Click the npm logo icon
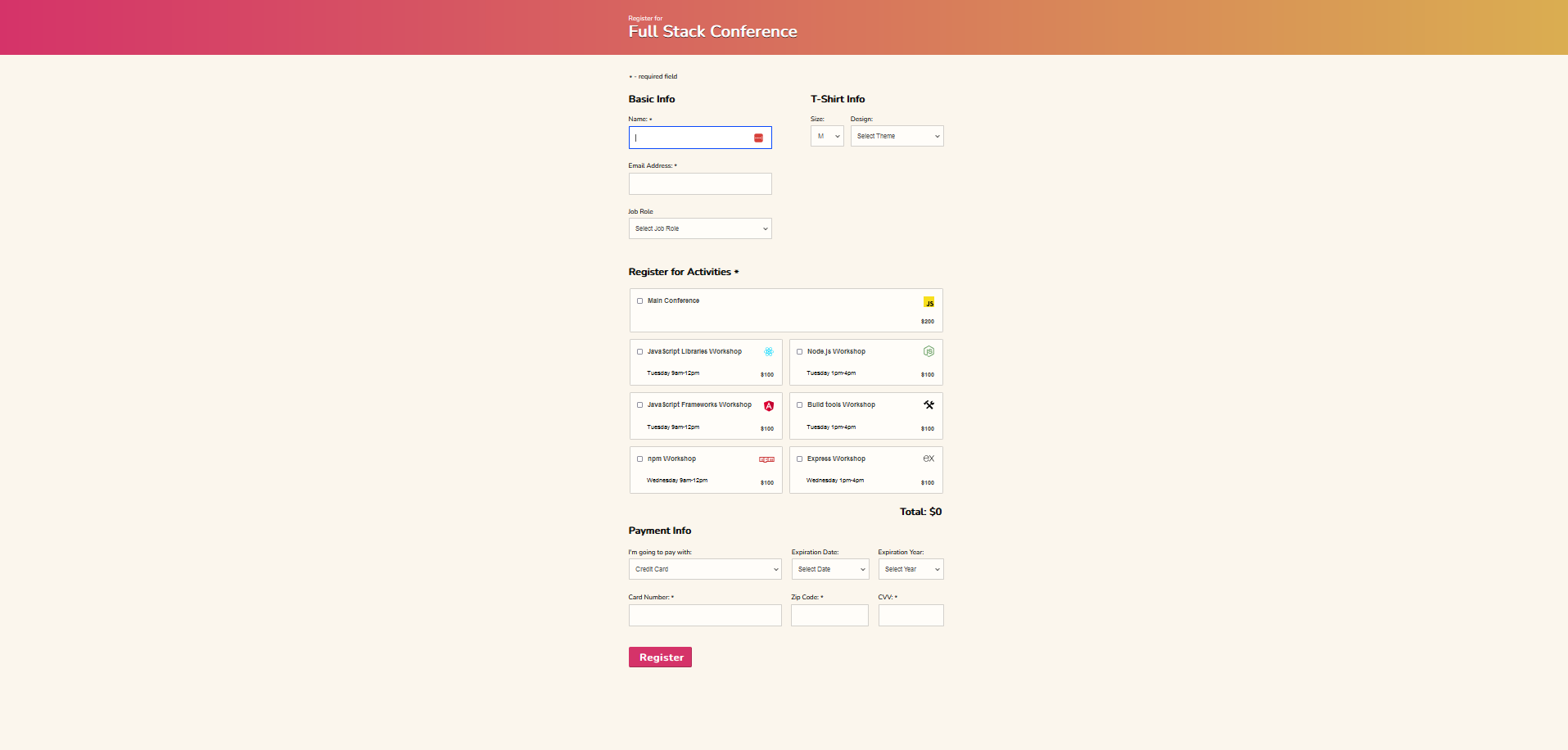 point(766,459)
